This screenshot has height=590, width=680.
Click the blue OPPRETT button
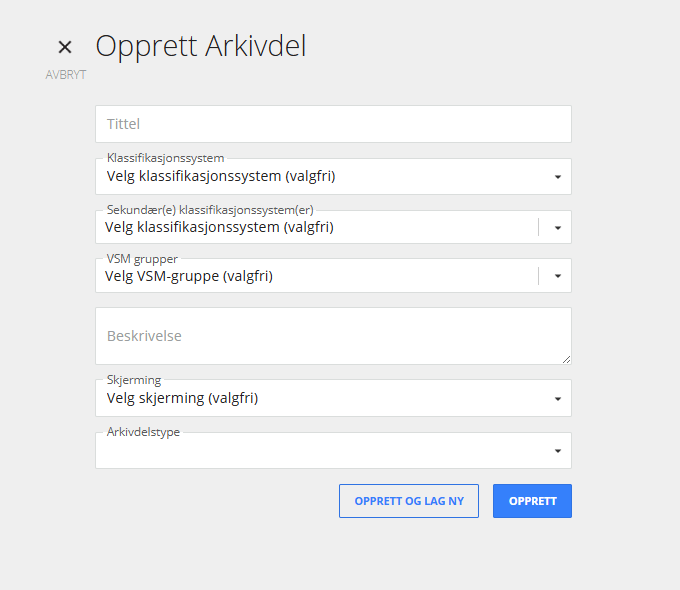click(x=532, y=501)
